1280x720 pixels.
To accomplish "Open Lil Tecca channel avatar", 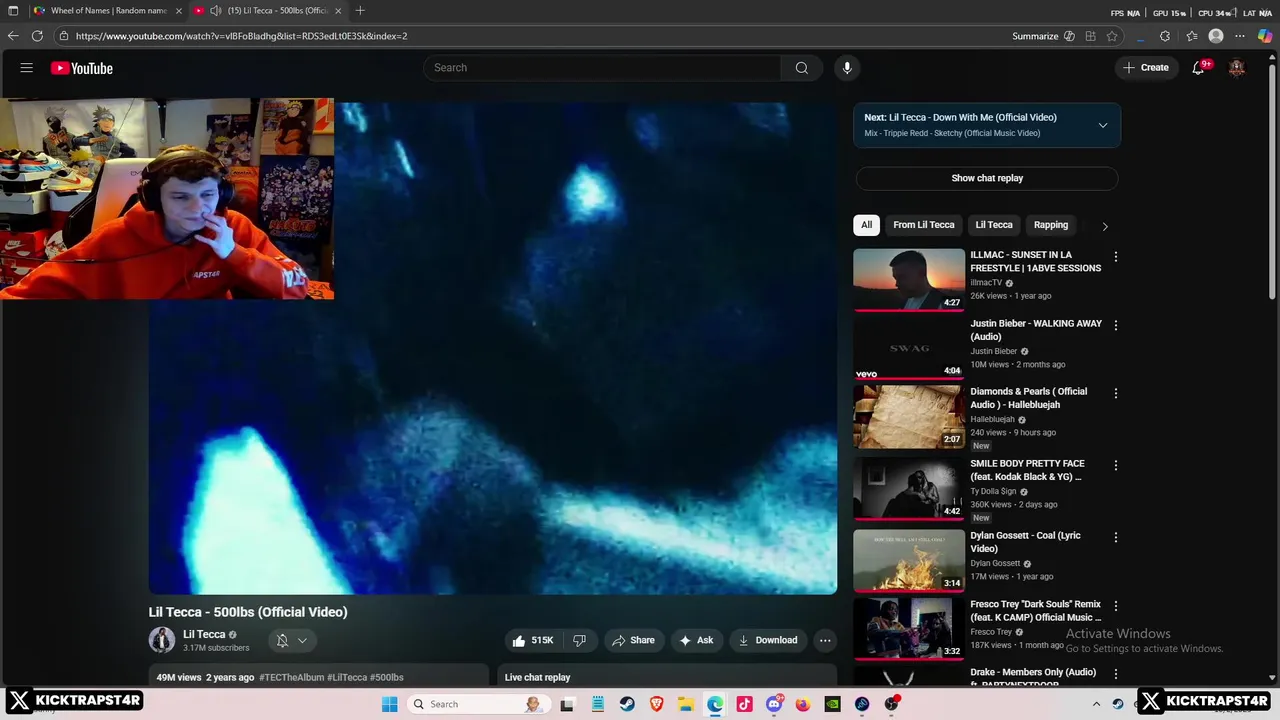I will tap(162, 640).
